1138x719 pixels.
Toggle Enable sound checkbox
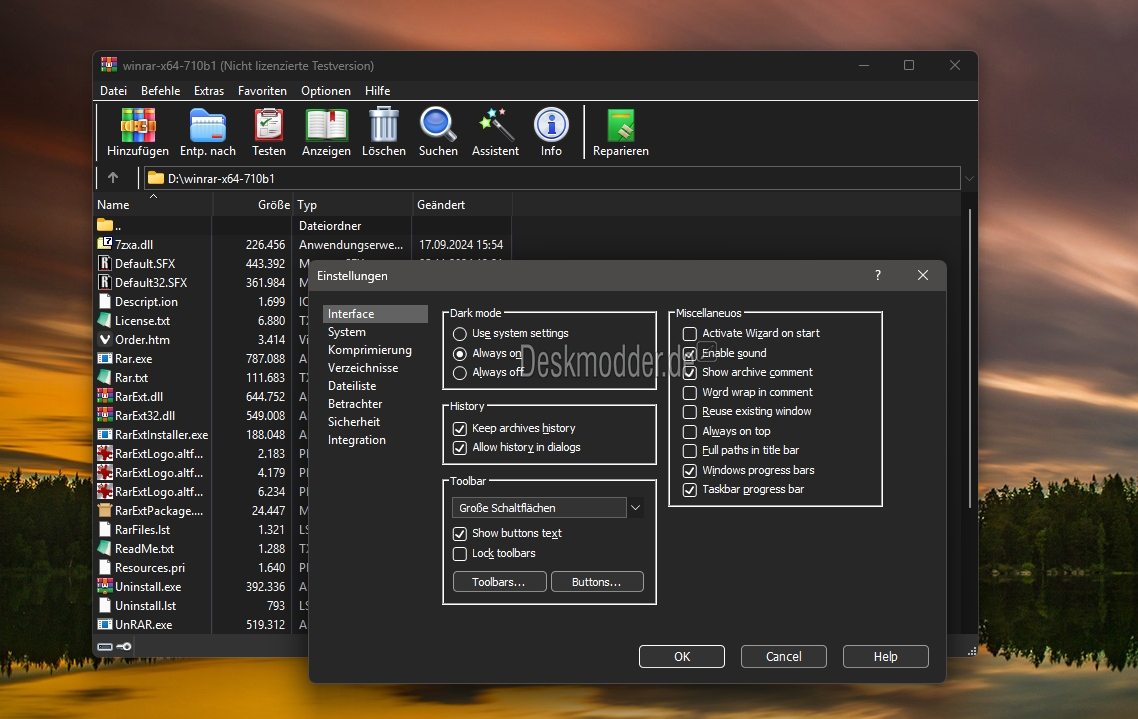689,353
